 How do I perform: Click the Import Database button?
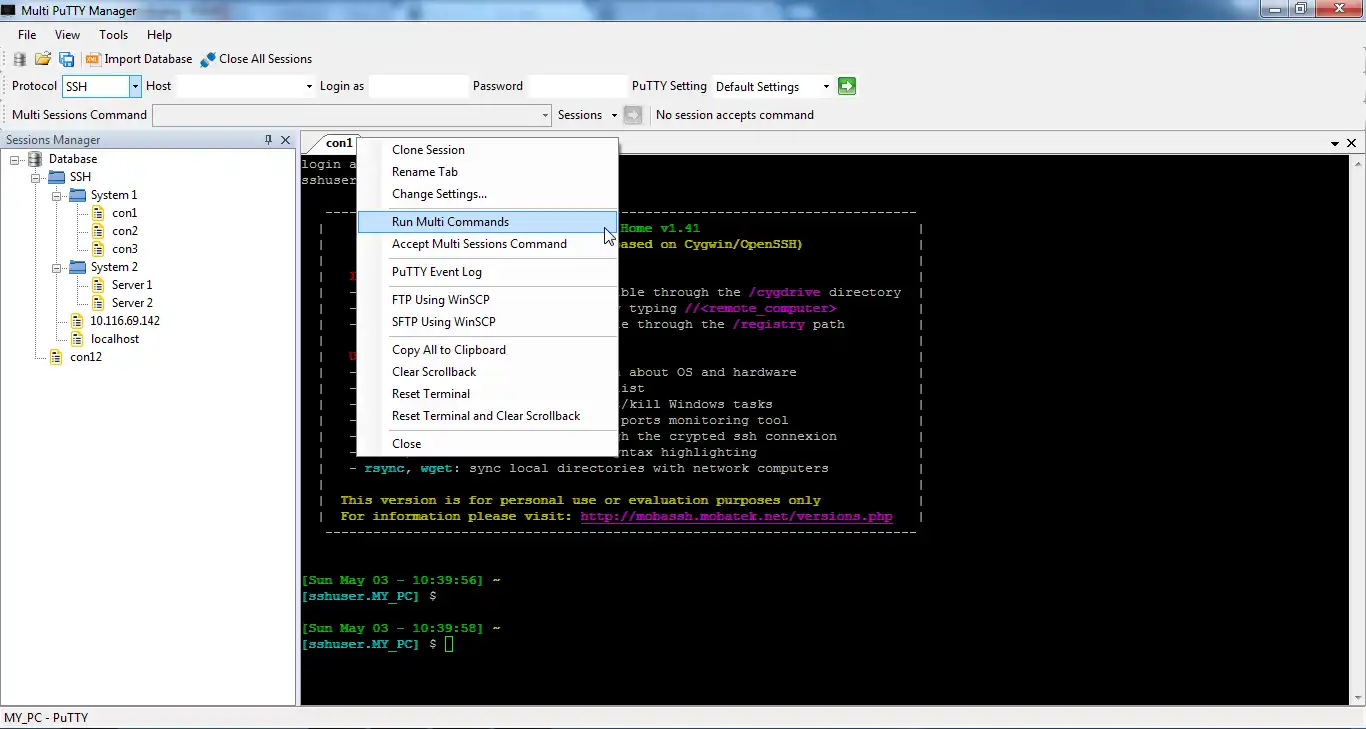click(x=139, y=59)
